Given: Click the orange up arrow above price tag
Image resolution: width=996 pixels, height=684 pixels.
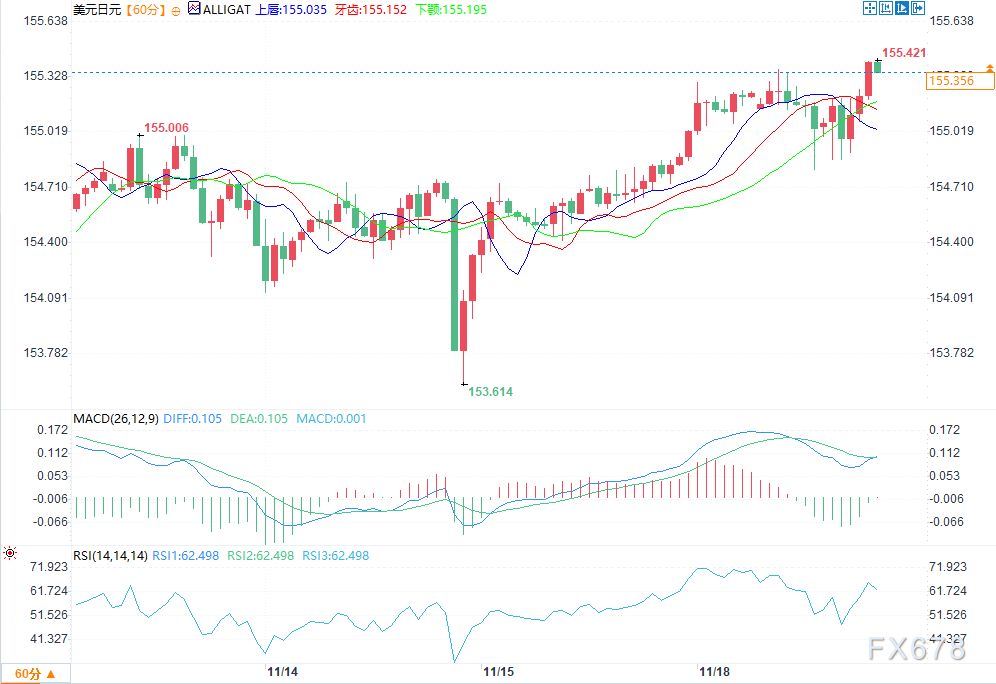Looking at the screenshot, I should pos(989,67).
